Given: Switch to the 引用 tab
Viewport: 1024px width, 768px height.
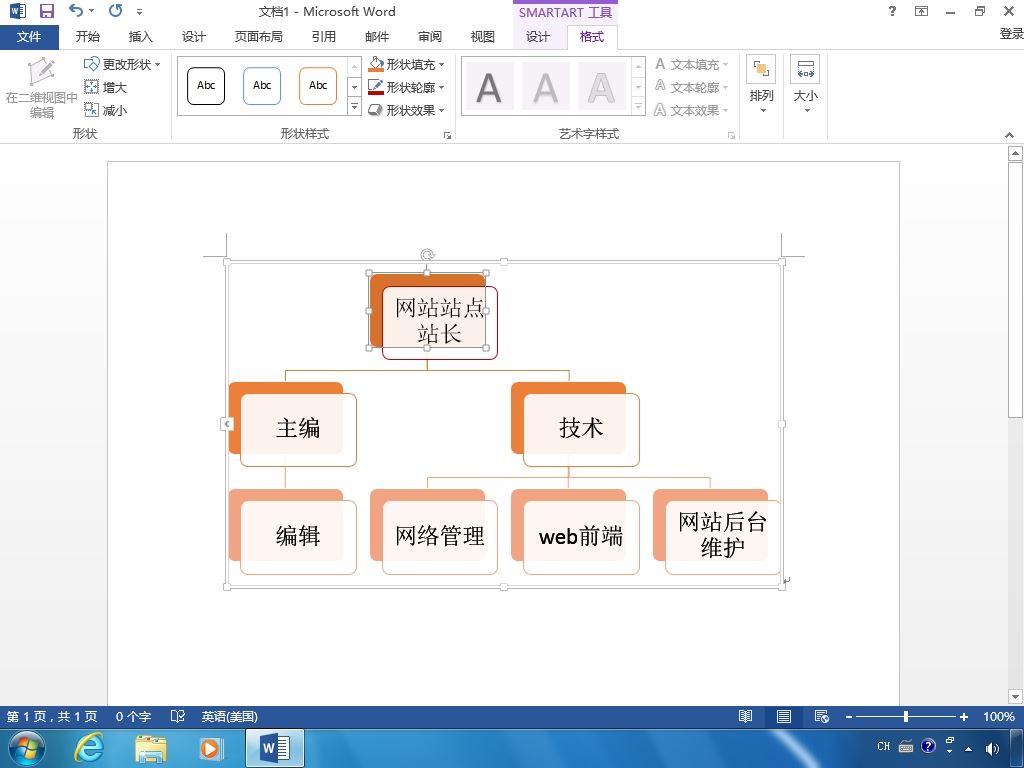Looking at the screenshot, I should [323, 37].
